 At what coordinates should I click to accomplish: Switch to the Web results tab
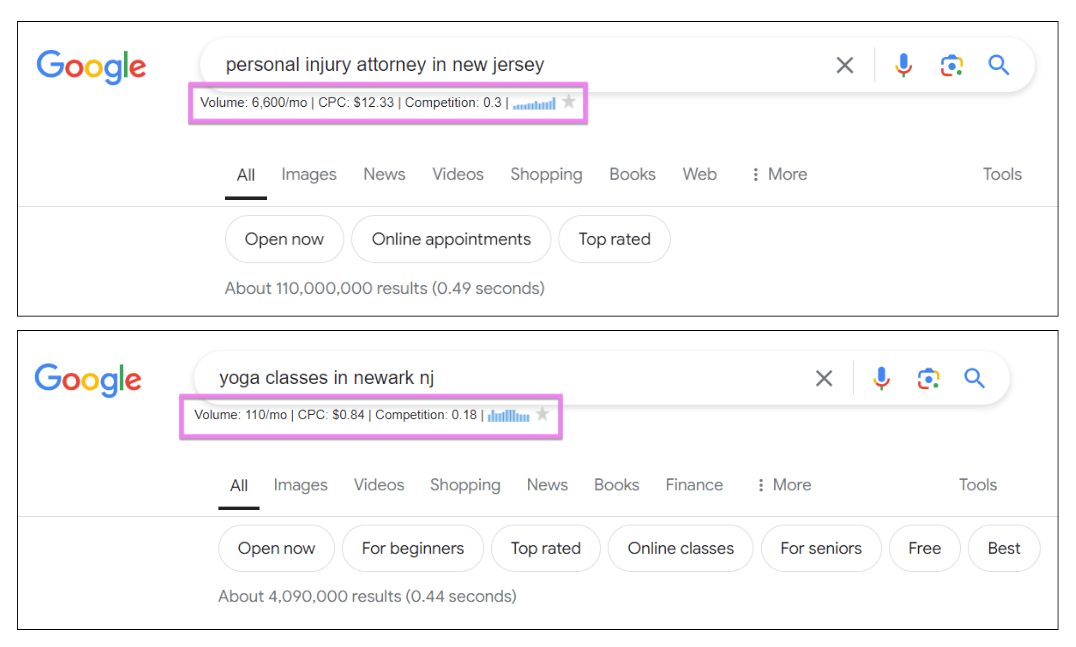pos(699,174)
